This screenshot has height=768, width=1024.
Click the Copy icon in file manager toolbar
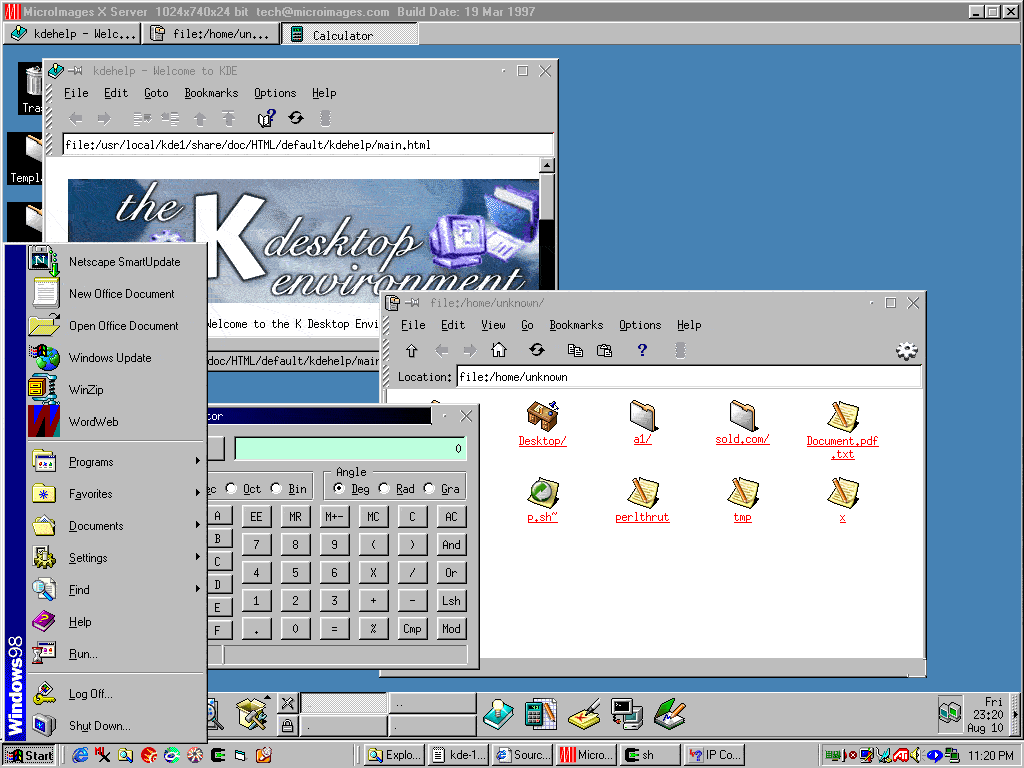[575, 350]
